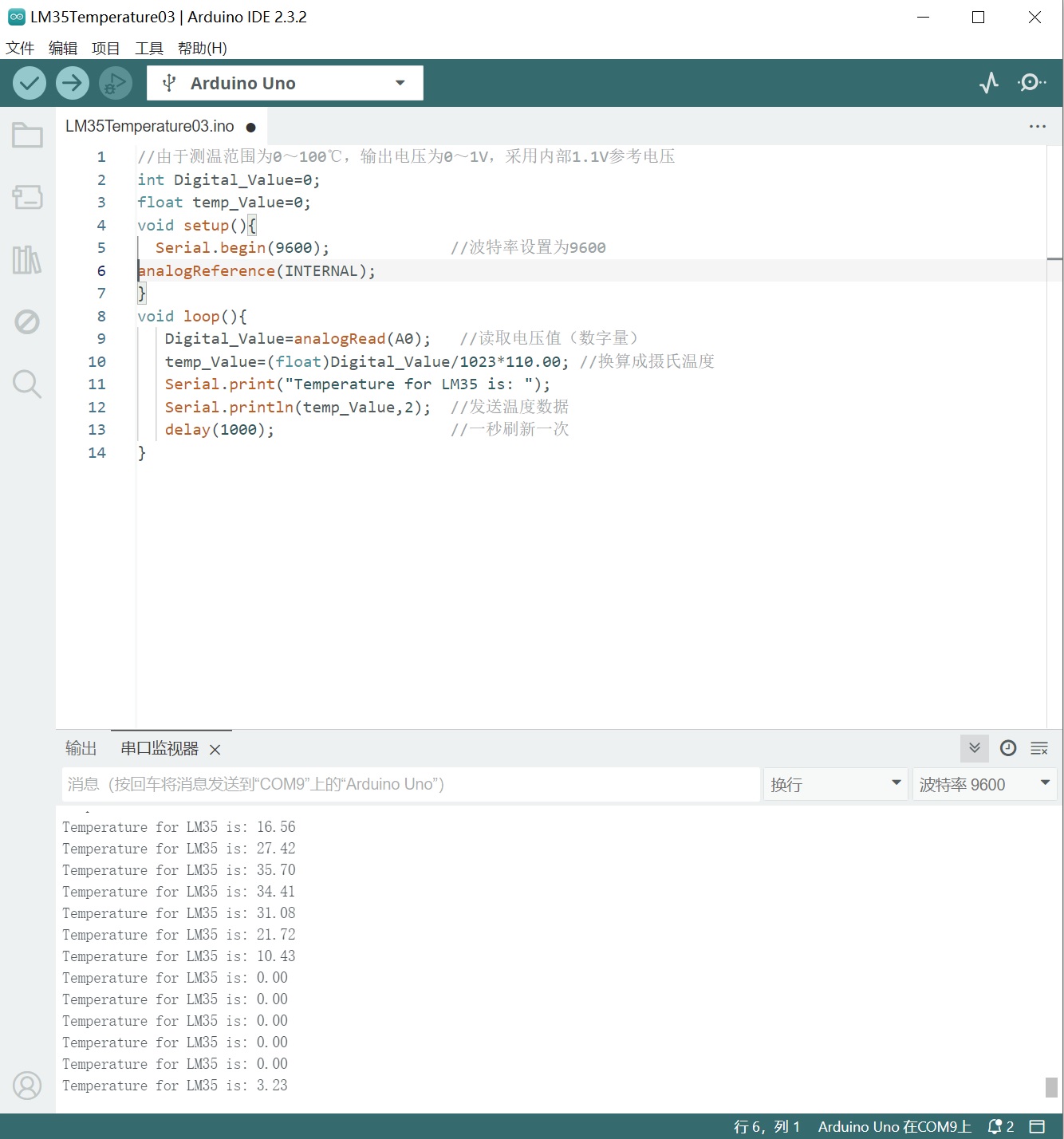Open the notifications bell in status bar
The height and width of the screenshot is (1139, 1064).
click(x=1000, y=1126)
